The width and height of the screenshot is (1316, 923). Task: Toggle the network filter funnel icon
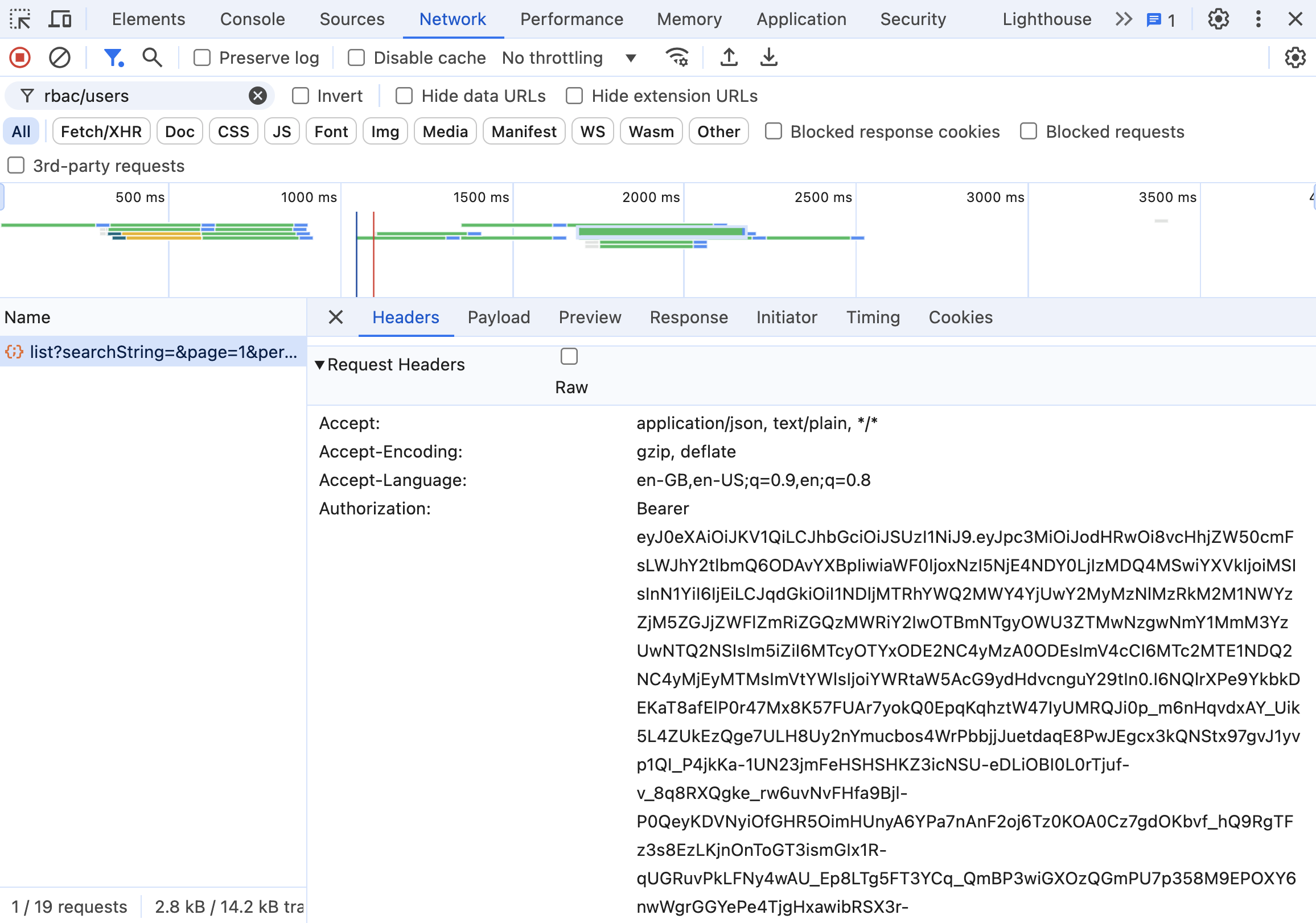(113, 57)
